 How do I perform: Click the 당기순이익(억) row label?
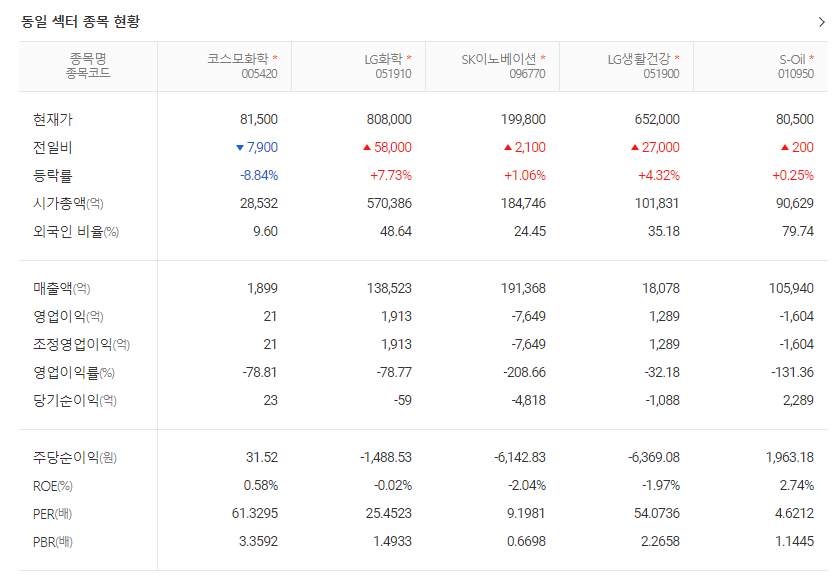click(74, 400)
